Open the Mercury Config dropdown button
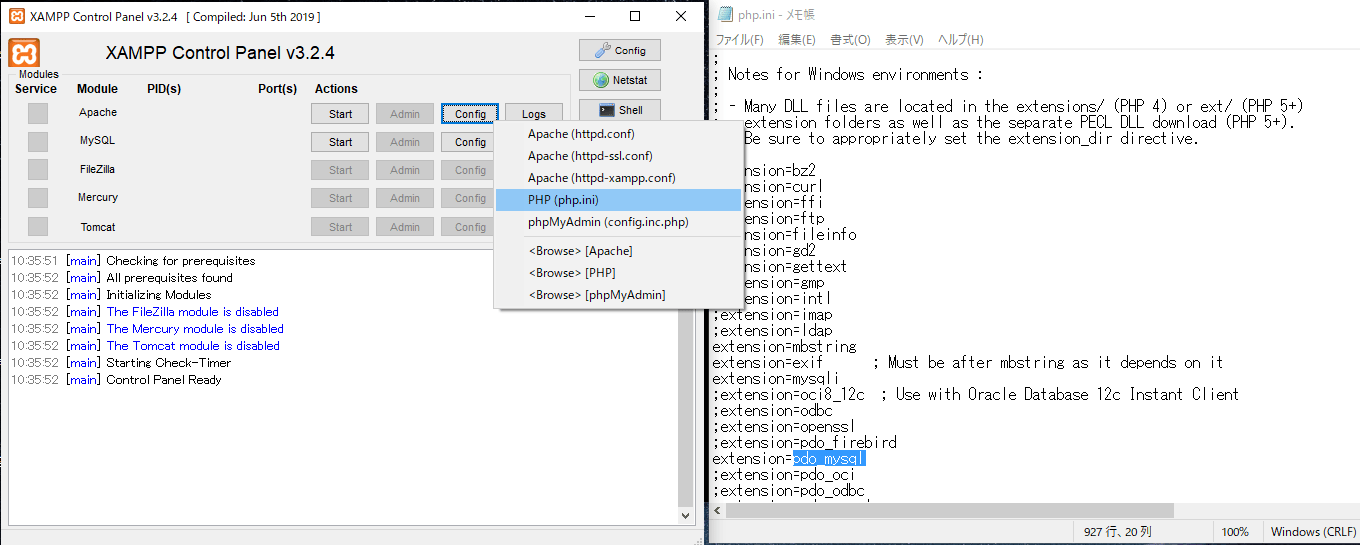The image size is (1360, 550). [x=468, y=198]
